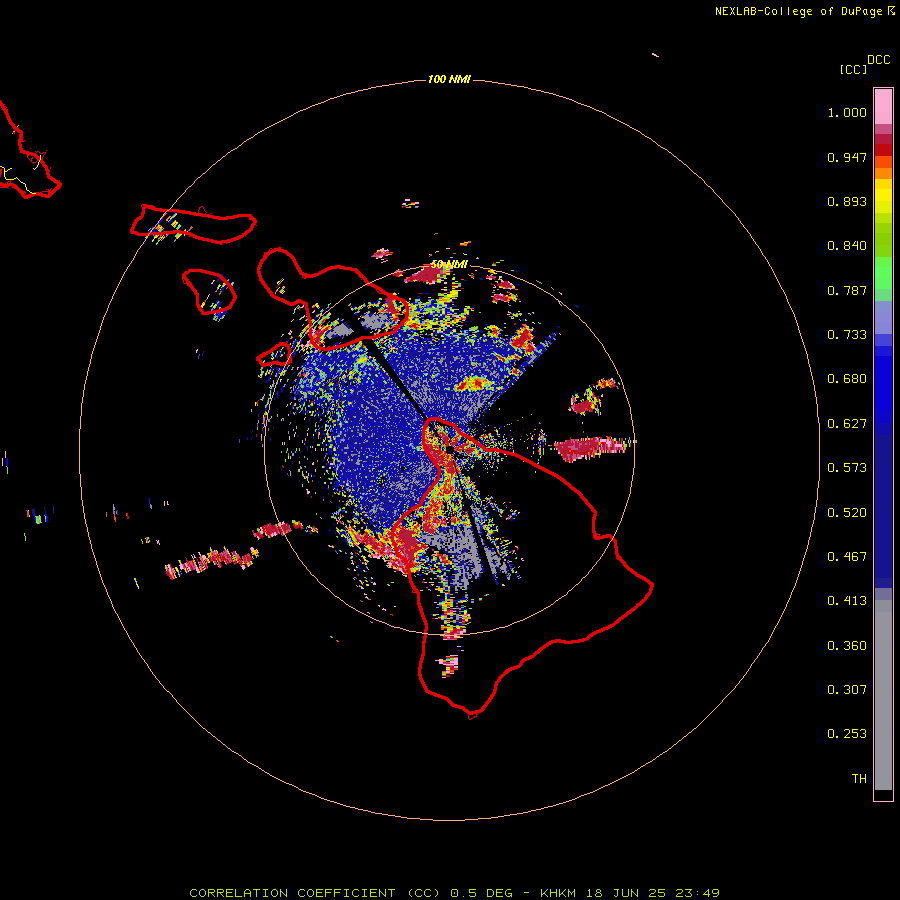Click the 23:49 timestamp text
900x900 pixels.
click(697, 893)
